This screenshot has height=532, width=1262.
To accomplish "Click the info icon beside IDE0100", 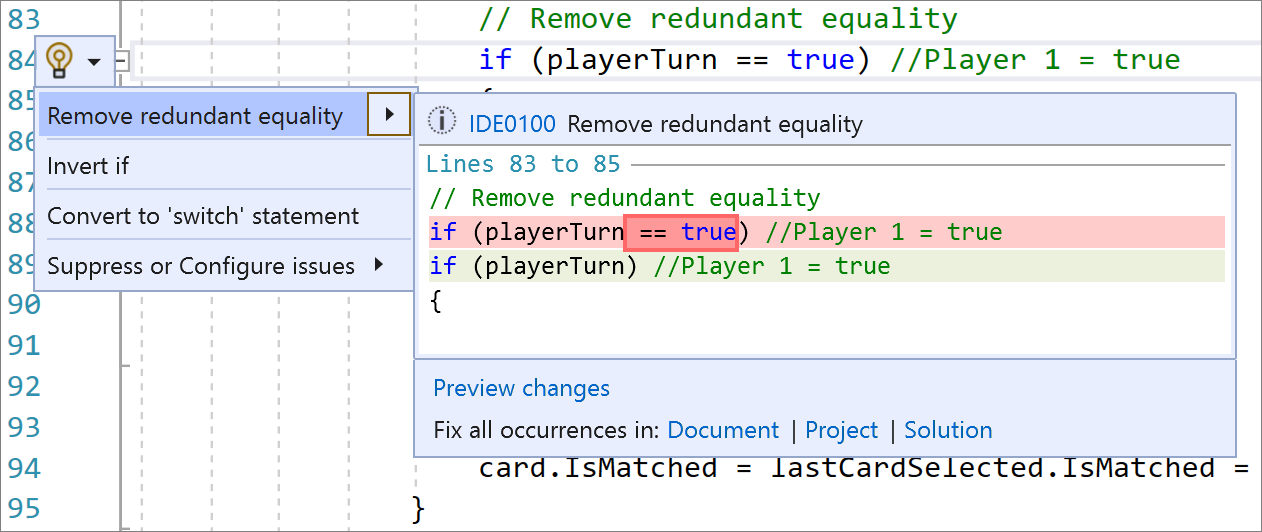I will [441, 123].
